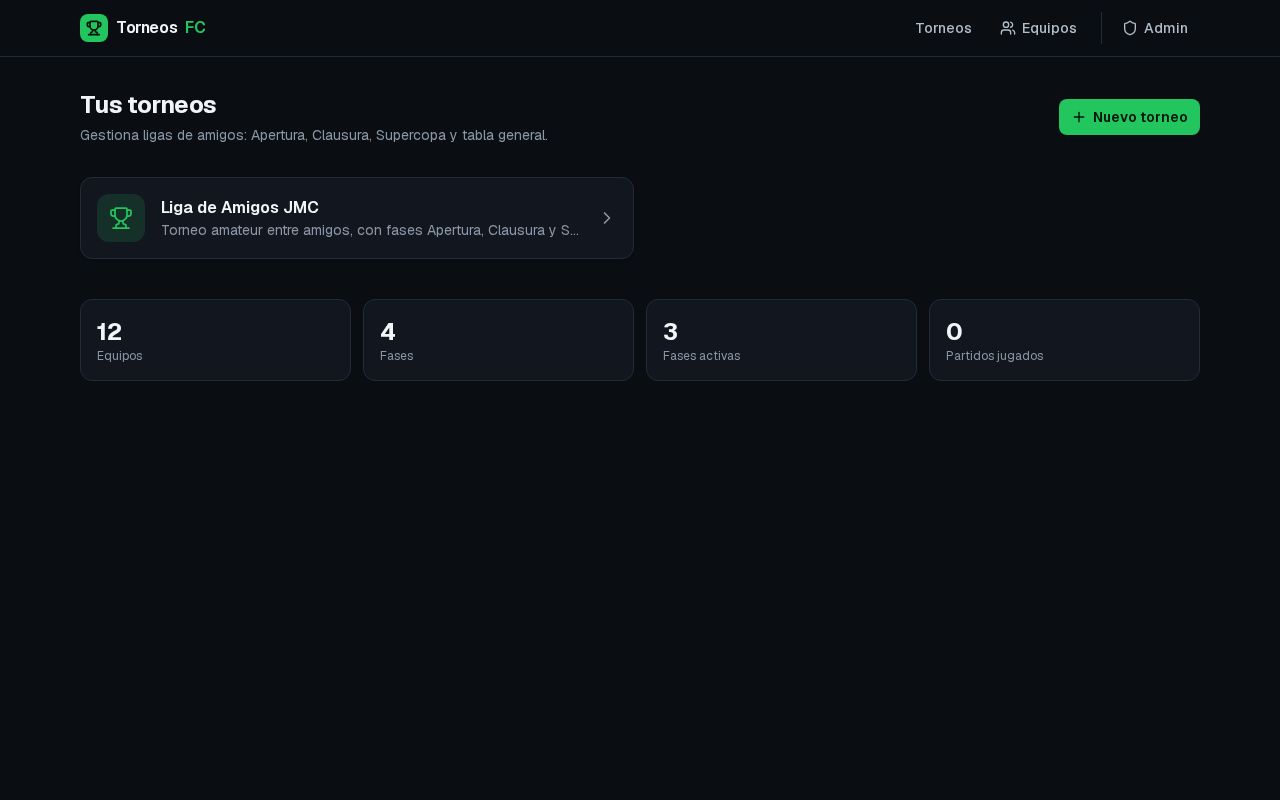The height and width of the screenshot is (800, 1280).
Task: Click the Torneo amateur entre amigos description
Action: (370, 230)
